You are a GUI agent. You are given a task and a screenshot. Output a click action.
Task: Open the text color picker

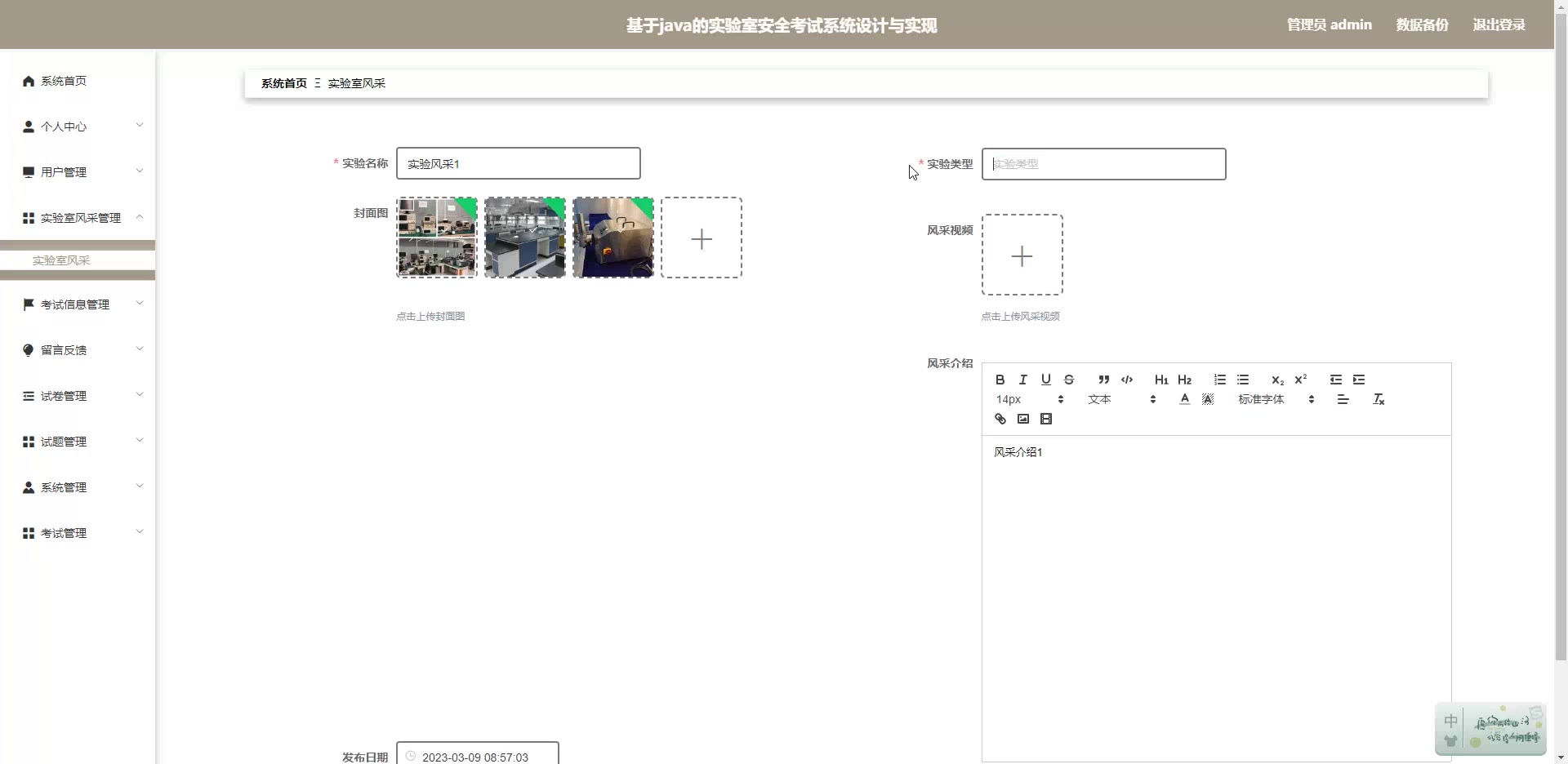point(1185,399)
